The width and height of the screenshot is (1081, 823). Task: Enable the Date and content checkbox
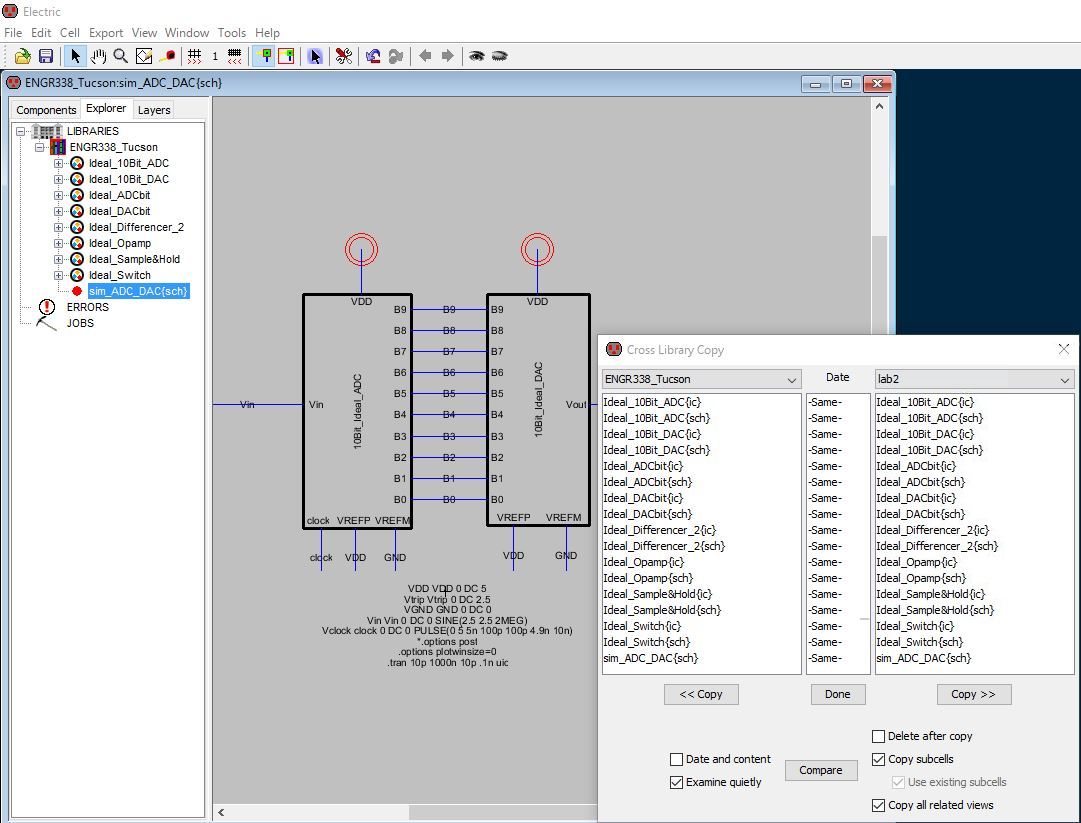[x=677, y=760]
